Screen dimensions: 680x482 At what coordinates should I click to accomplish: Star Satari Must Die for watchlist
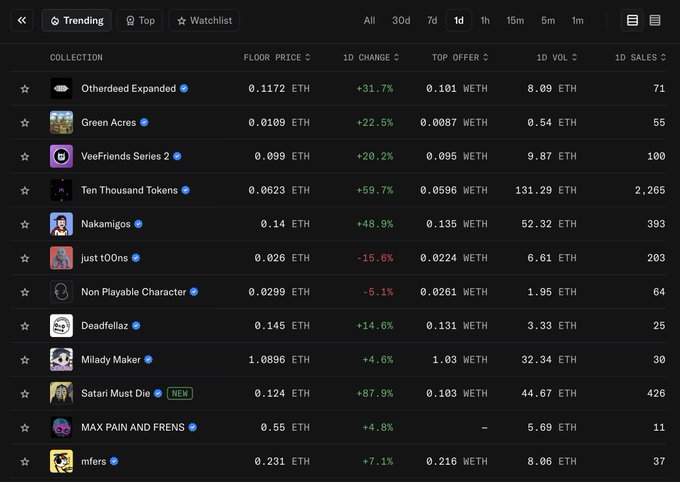pyautogui.click(x=25, y=394)
